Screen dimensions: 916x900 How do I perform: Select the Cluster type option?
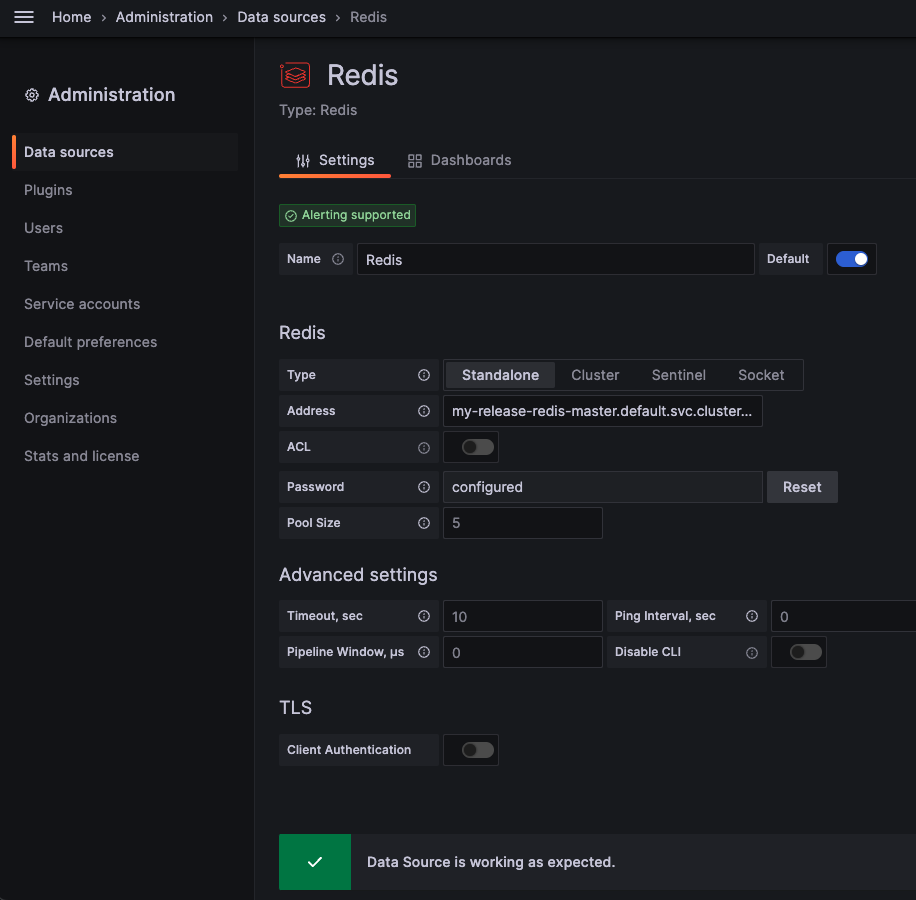point(595,375)
